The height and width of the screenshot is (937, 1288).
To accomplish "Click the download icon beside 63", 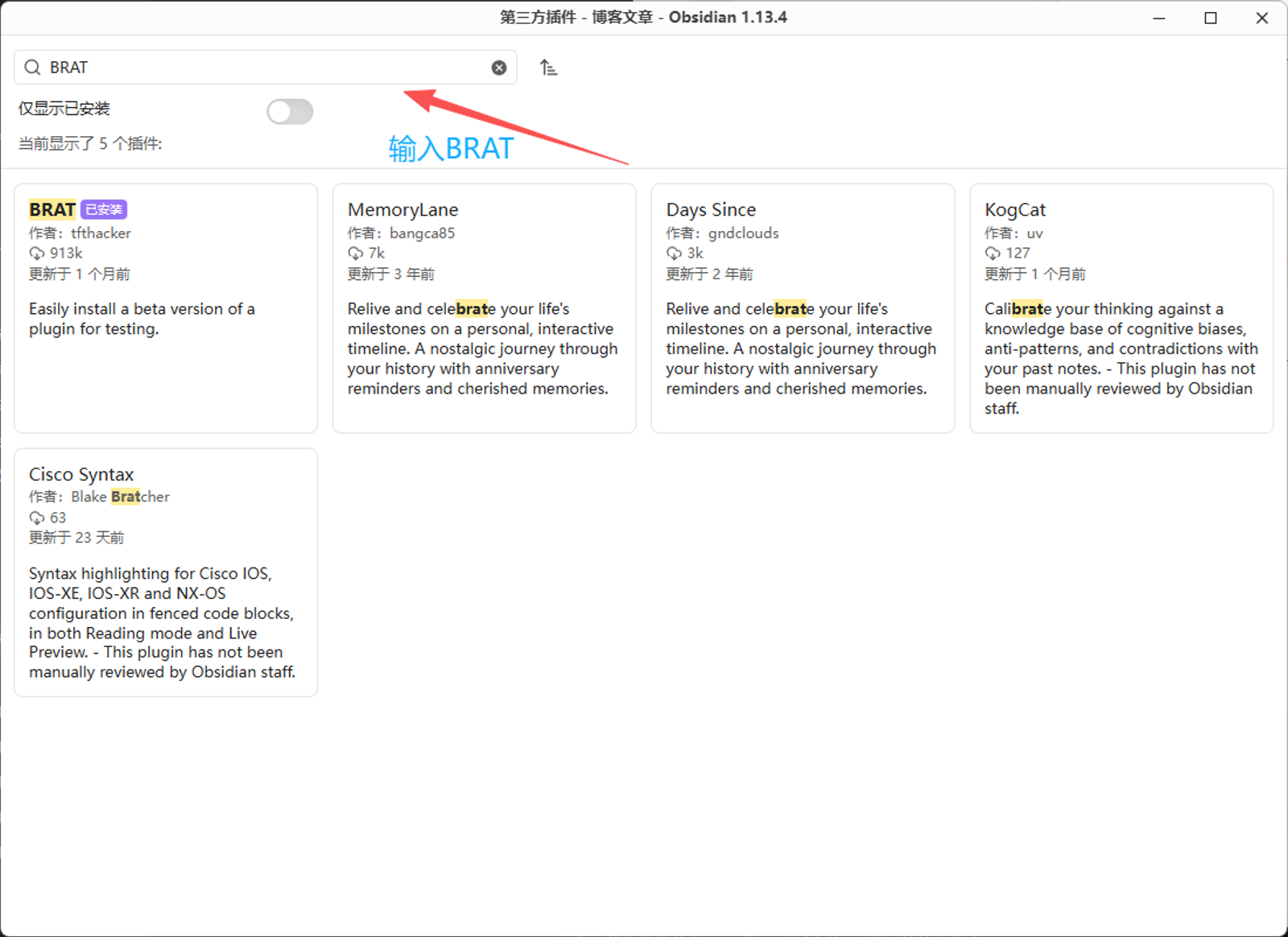I will [x=37, y=518].
